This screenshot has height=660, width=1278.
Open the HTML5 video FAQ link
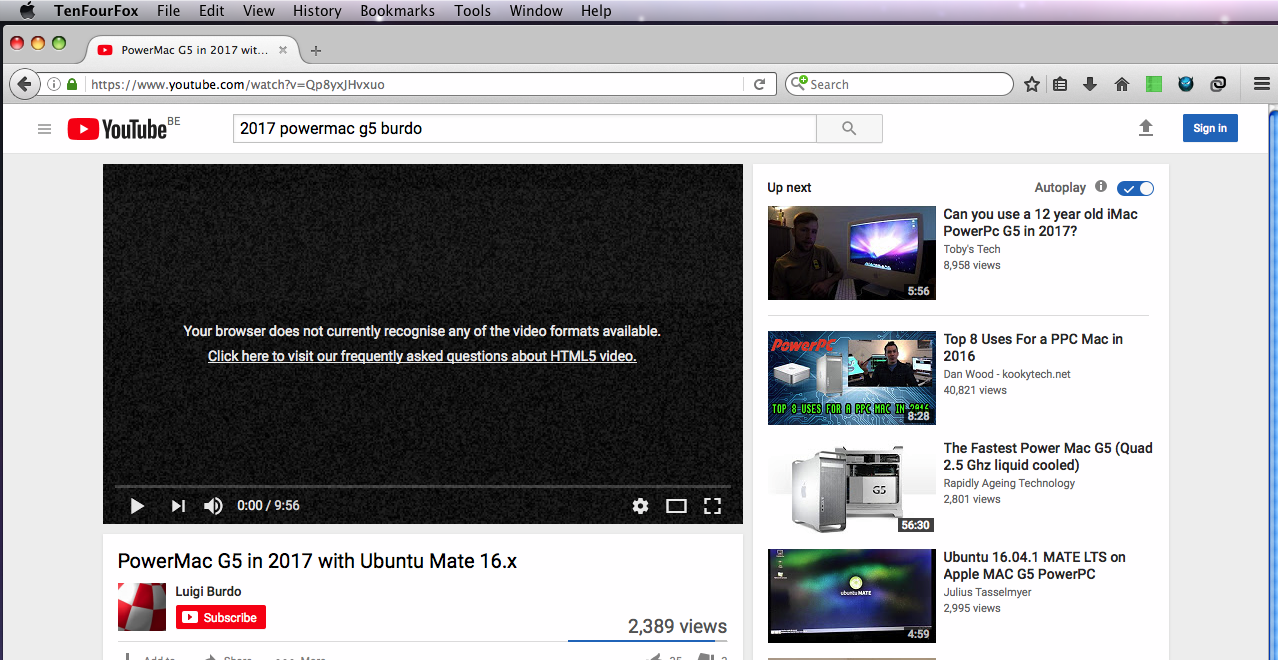click(x=422, y=356)
